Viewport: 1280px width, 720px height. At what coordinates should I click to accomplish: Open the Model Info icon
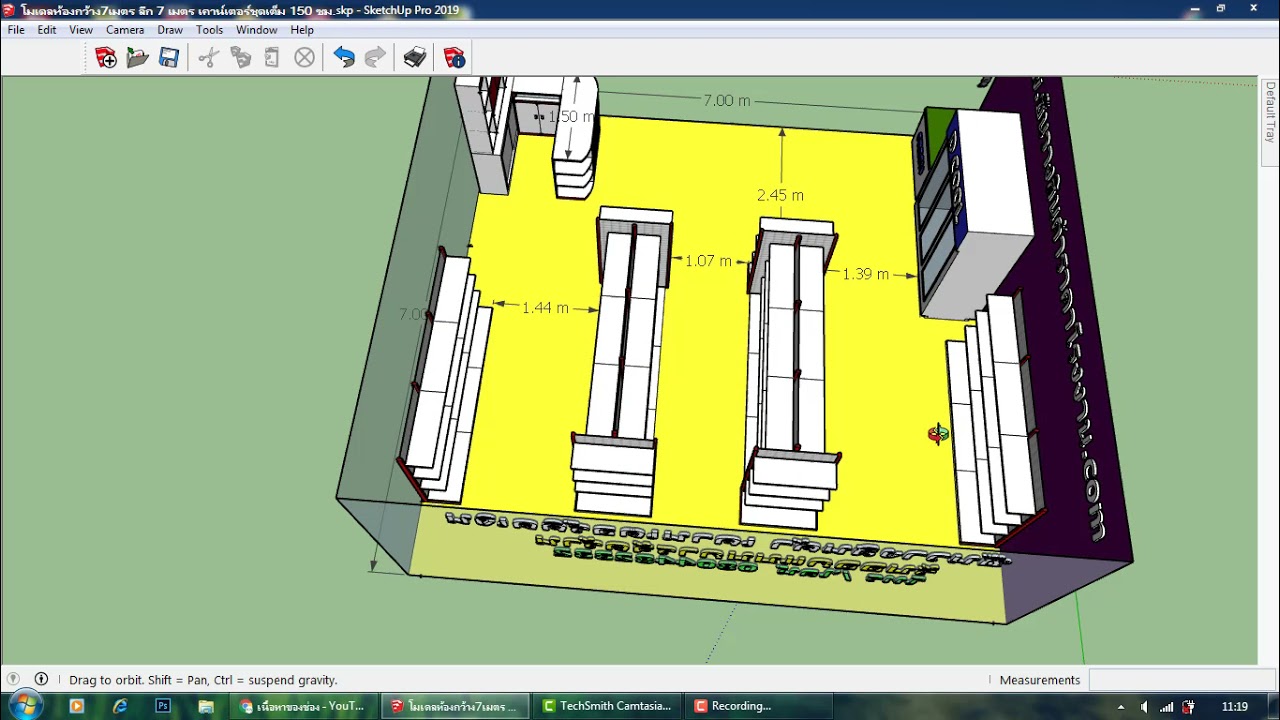[x=454, y=58]
